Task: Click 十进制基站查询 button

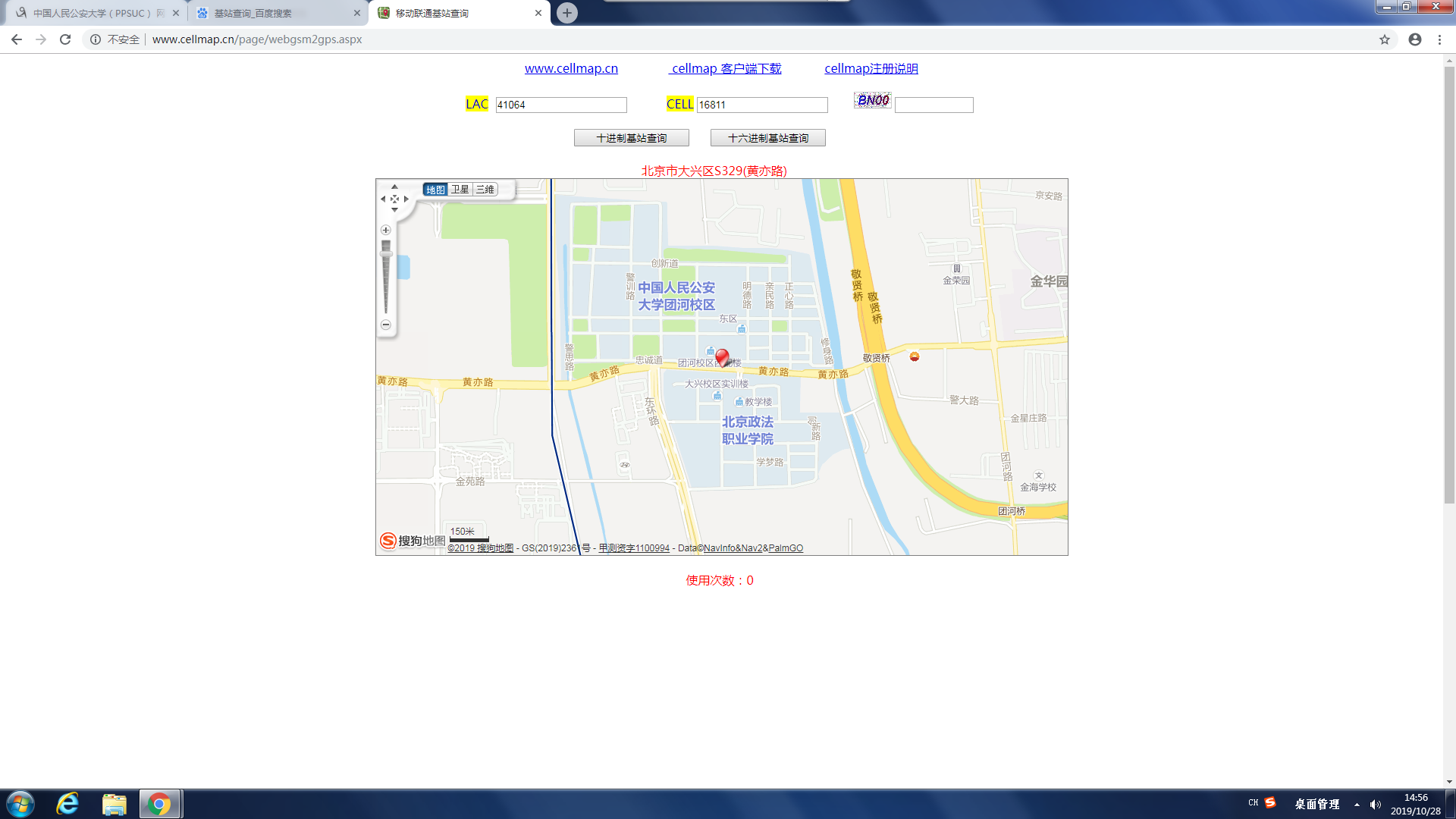Action: click(631, 138)
